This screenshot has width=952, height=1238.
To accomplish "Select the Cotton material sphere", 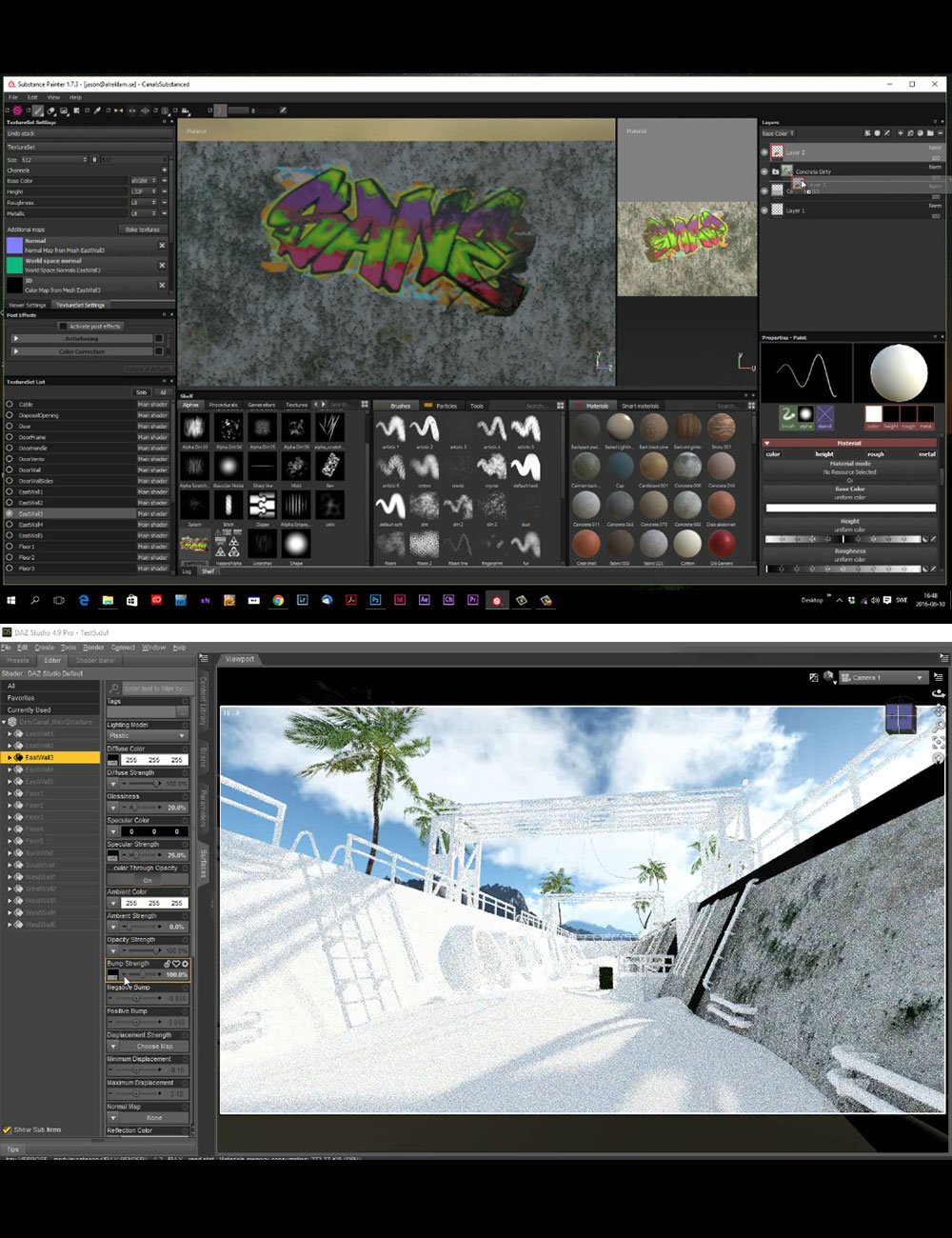I will pos(687,545).
